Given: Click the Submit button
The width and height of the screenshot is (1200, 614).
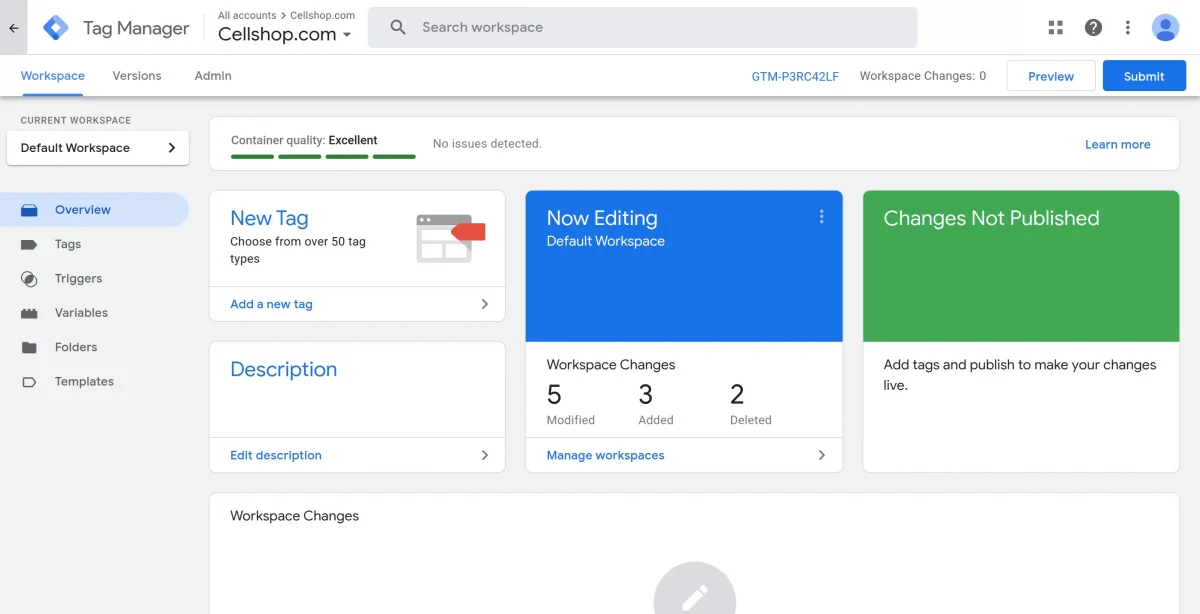Looking at the screenshot, I should point(1143,75).
